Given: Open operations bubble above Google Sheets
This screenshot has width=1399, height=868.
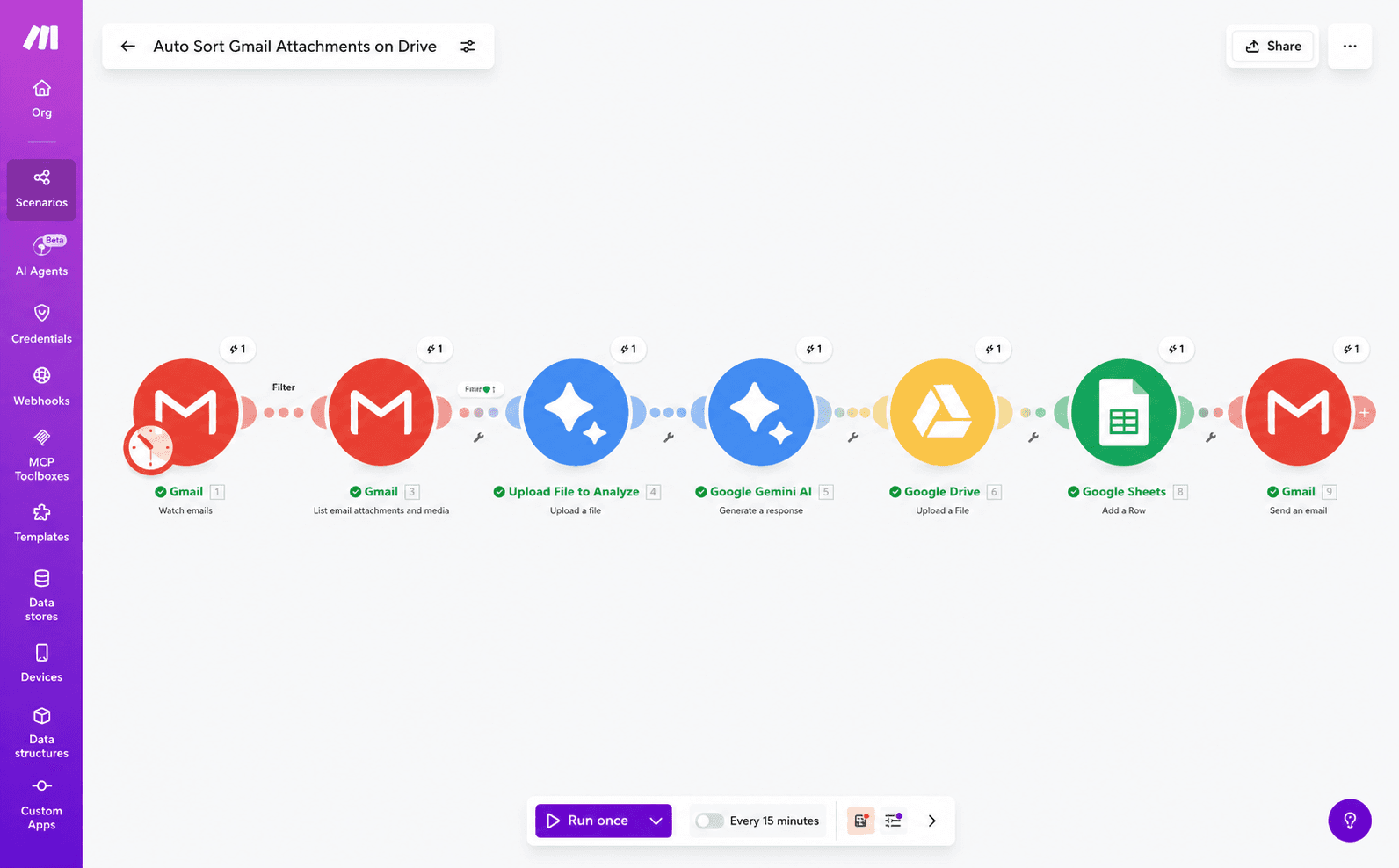Looking at the screenshot, I should point(1176,349).
